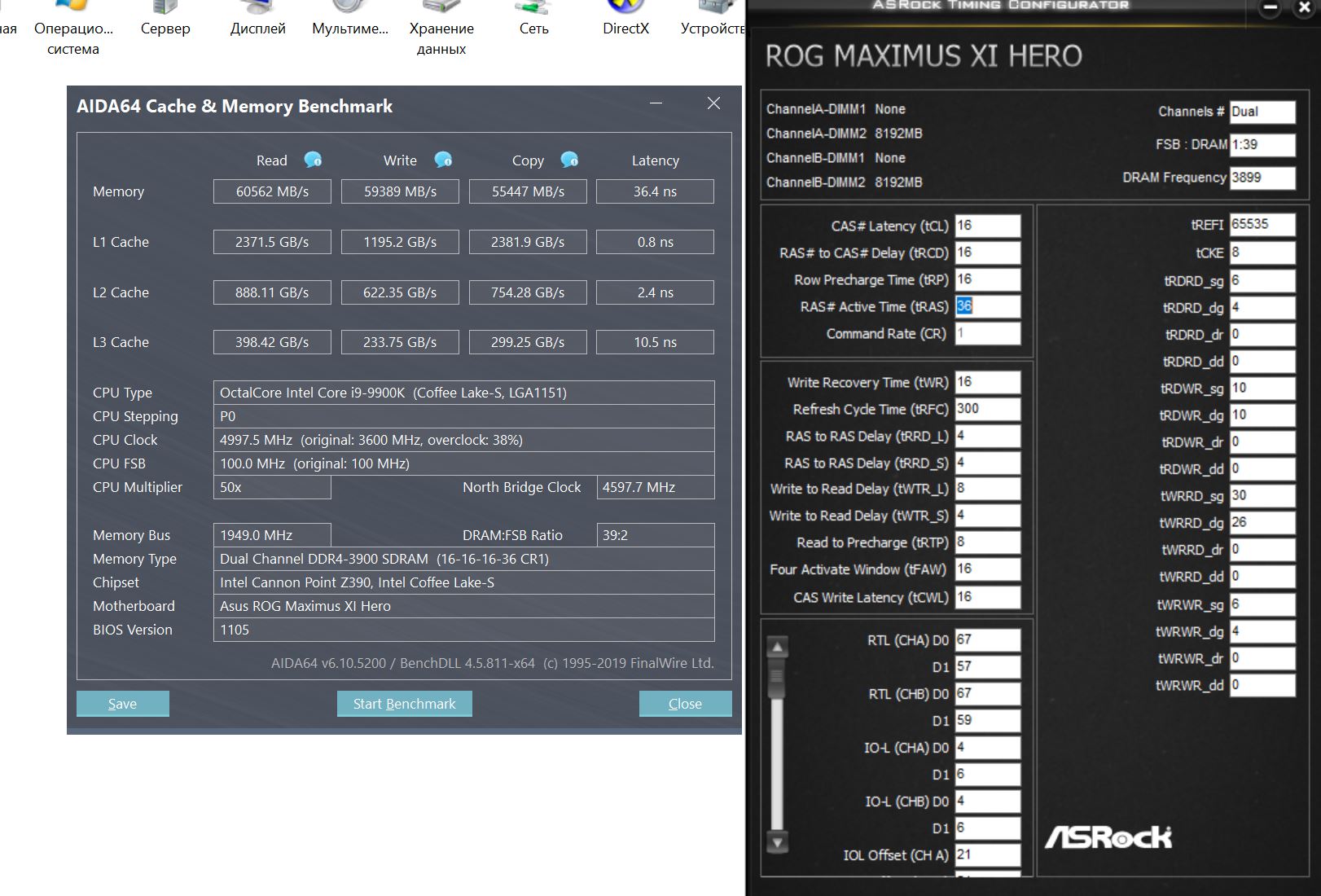Click the tWRRD_dg value field

click(x=1262, y=523)
